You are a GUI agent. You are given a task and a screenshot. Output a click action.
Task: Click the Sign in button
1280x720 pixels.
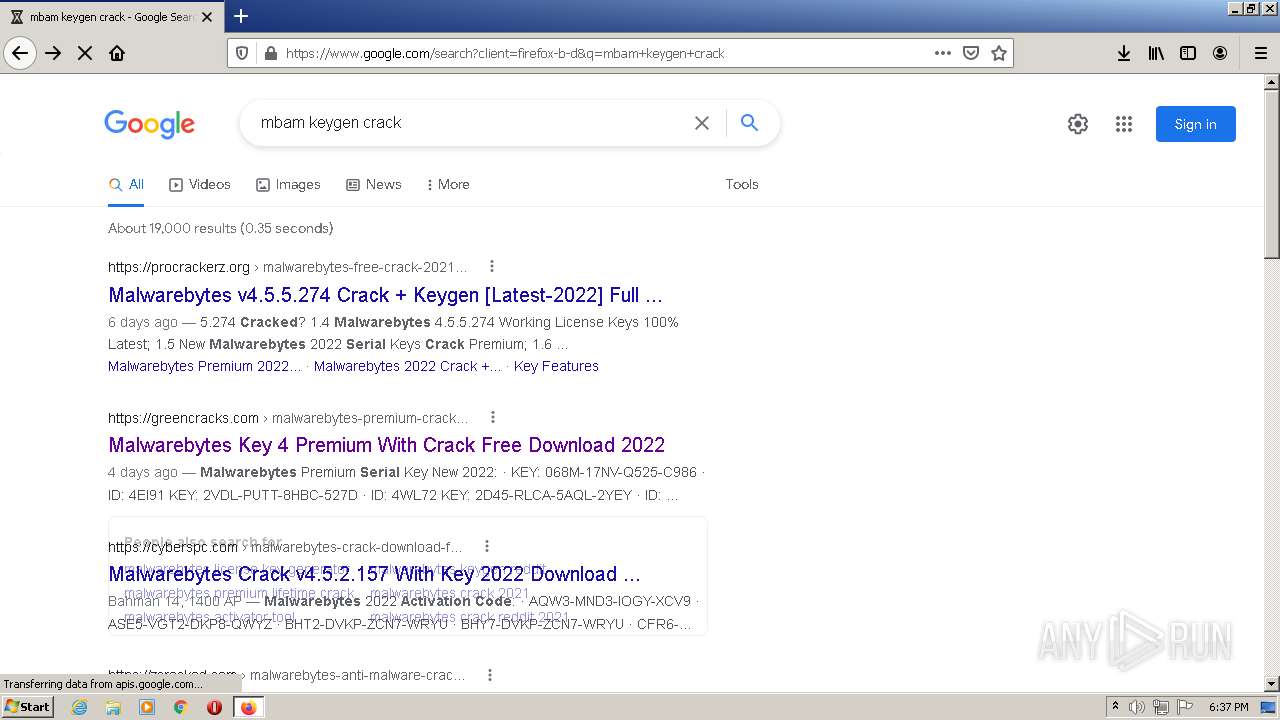(1196, 124)
